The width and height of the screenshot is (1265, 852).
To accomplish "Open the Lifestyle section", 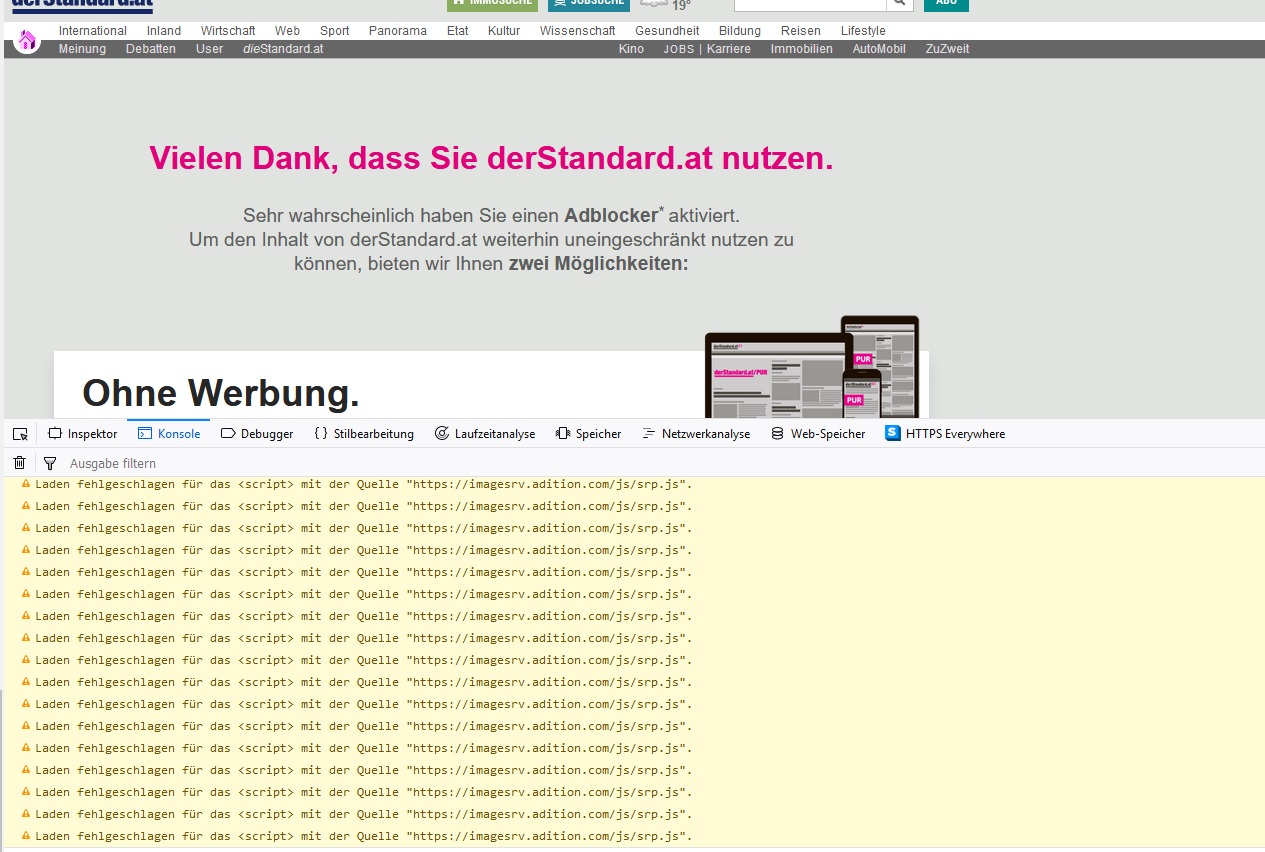I will coord(863,31).
